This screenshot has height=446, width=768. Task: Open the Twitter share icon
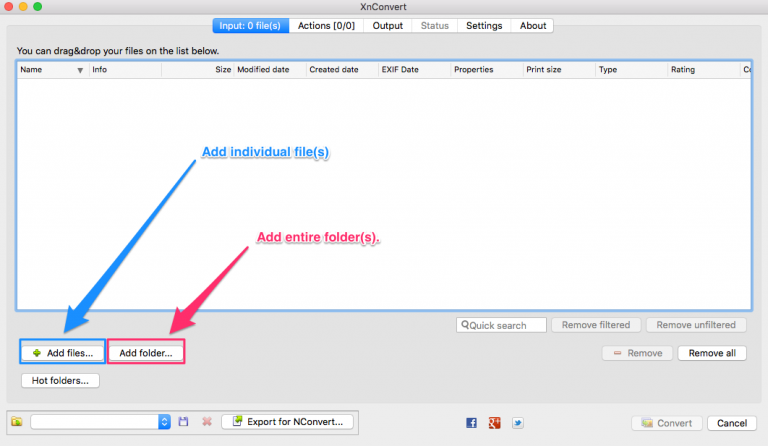[x=518, y=423]
